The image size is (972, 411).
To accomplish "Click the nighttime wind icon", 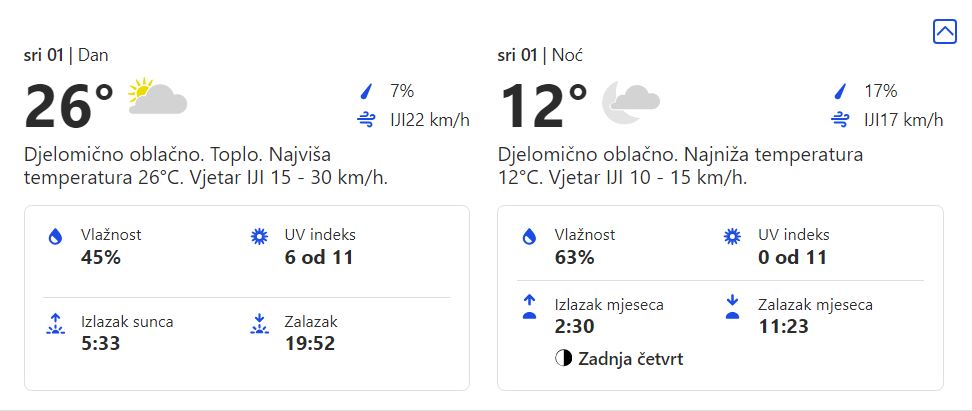I will click(x=840, y=121).
